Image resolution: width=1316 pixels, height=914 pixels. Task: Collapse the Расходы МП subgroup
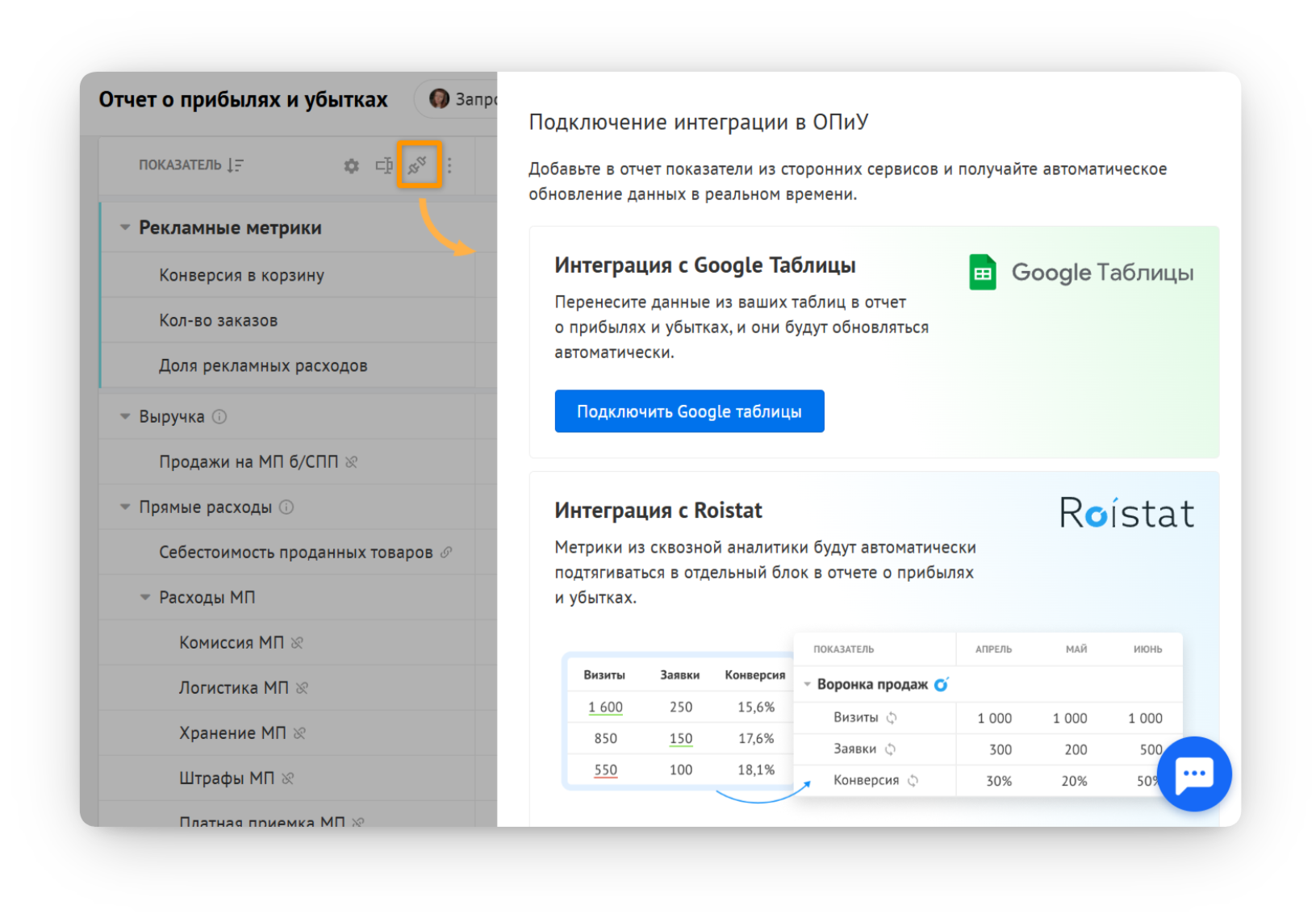[145, 598]
